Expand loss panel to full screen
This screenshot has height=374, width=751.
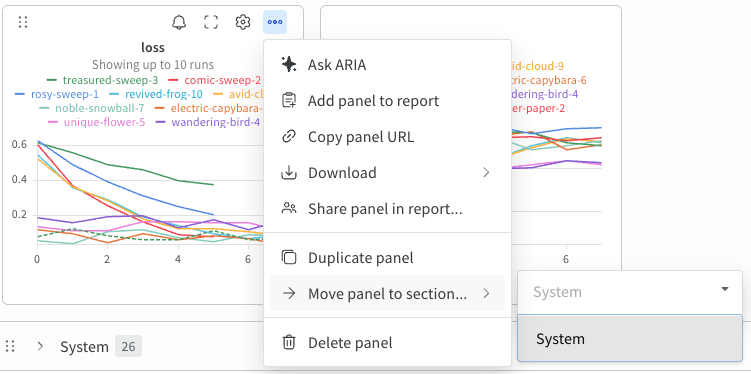click(x=211, y=22)
